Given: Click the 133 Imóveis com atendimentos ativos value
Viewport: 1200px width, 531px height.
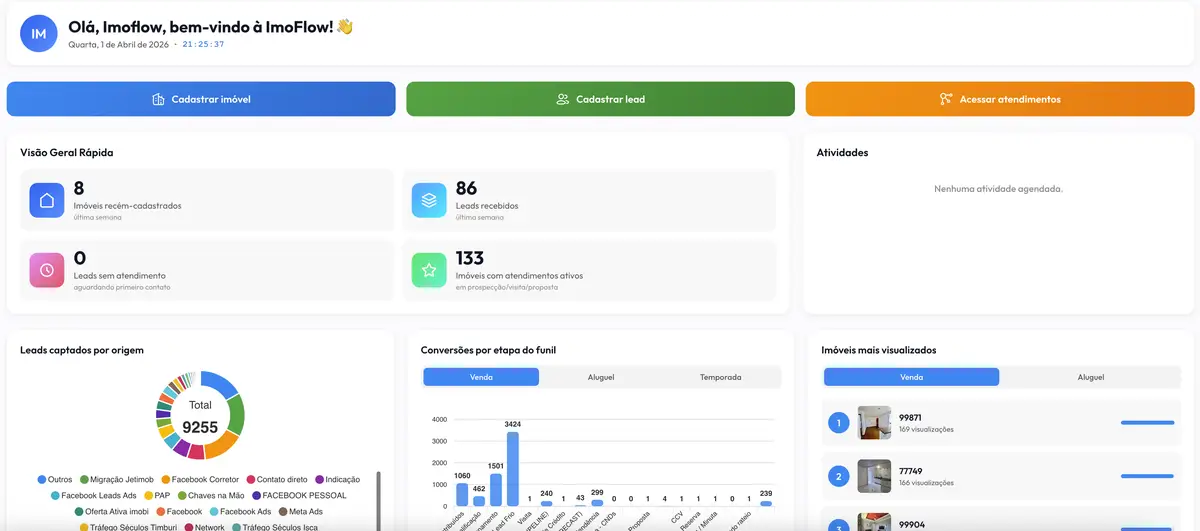Looking at the screenshot, I should click(470, 258).
